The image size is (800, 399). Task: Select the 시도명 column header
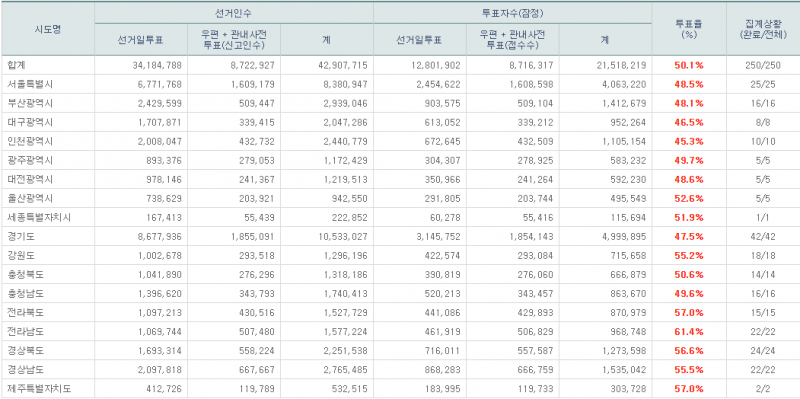48,29
